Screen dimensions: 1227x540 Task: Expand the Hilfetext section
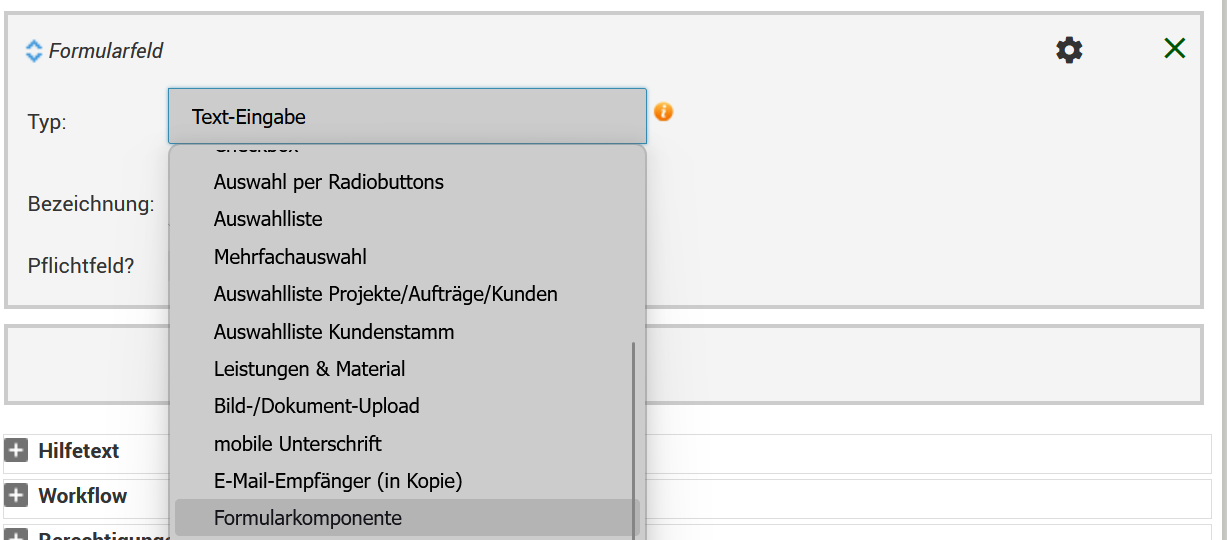16,451
